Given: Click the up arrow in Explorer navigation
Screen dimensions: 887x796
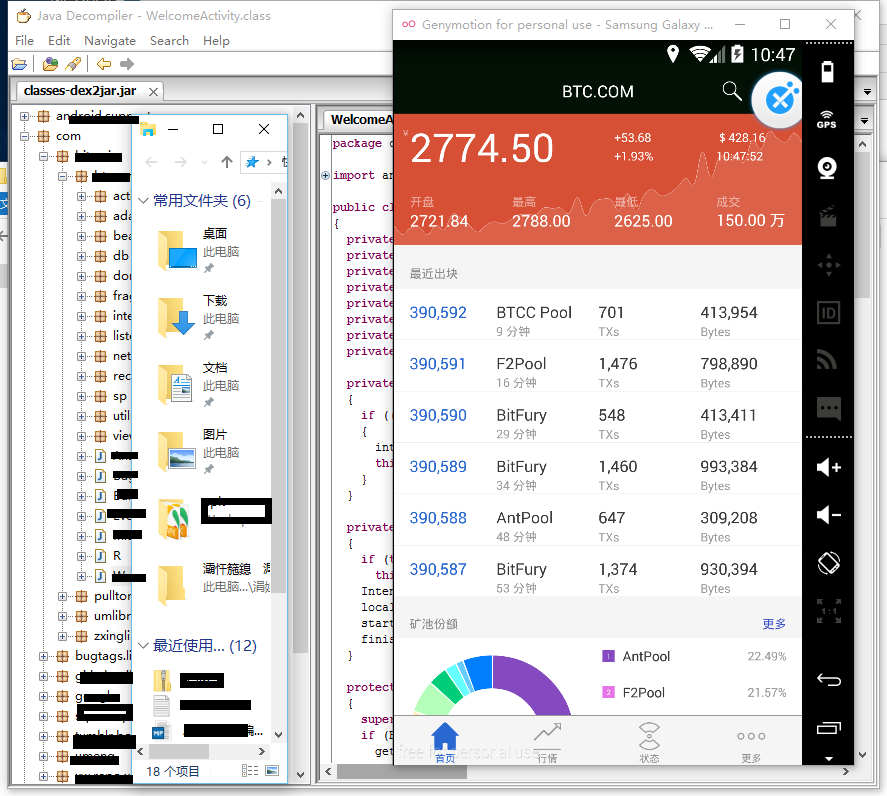Looking at the screenshot, I should coord(227,162).
